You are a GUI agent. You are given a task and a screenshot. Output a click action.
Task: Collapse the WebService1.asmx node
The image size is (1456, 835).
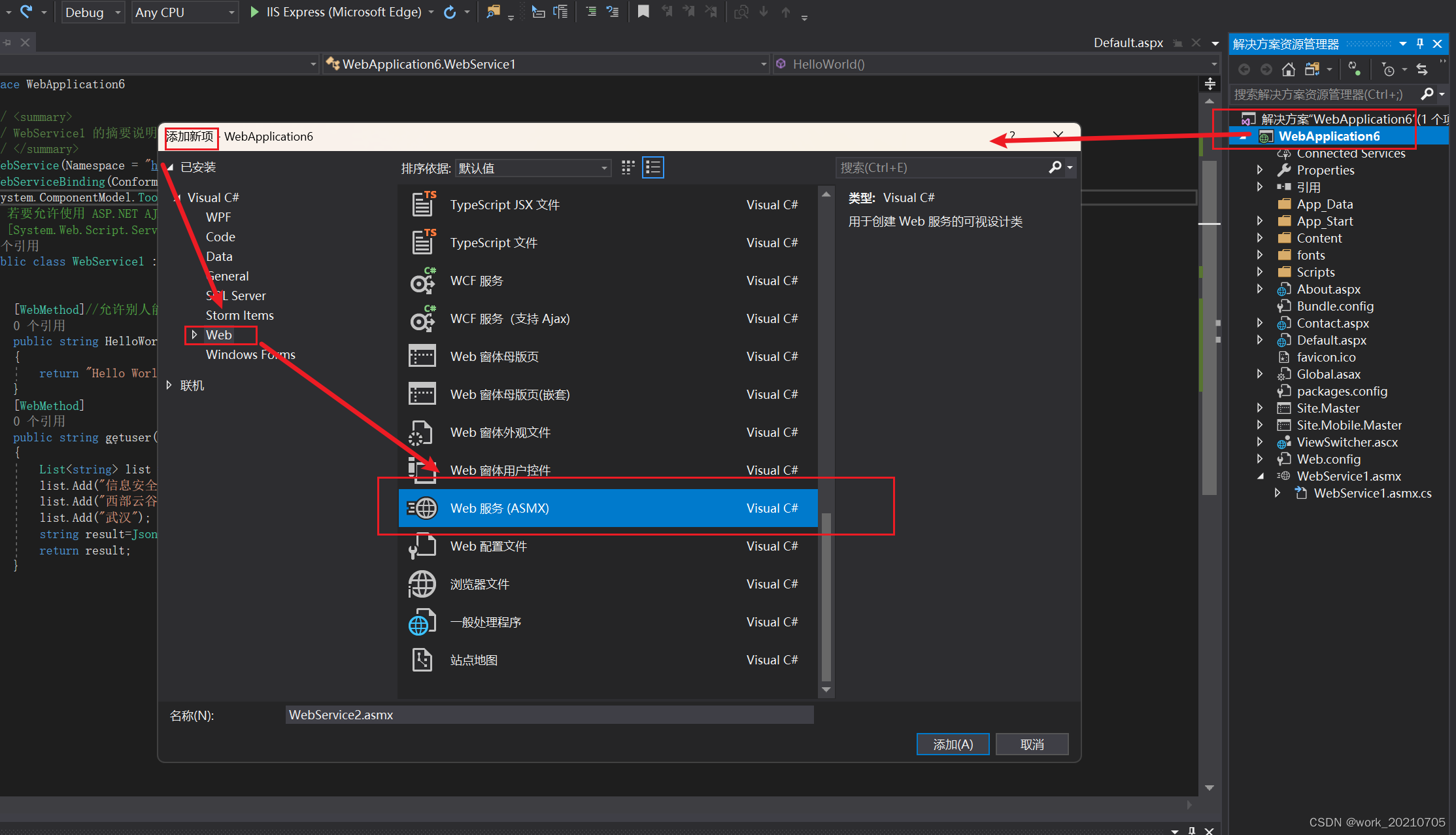[1260, 476]
